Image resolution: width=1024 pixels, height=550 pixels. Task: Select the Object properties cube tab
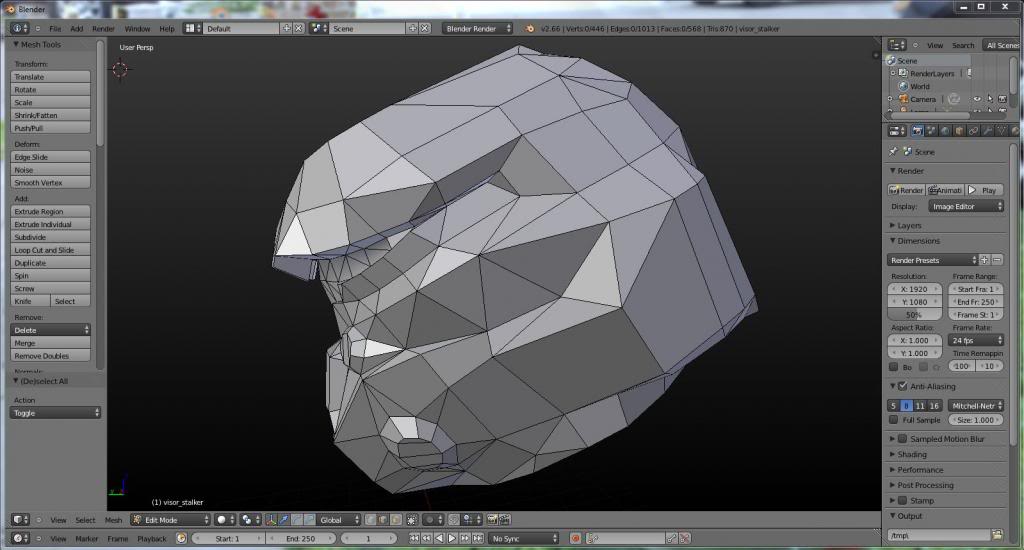click(959, 131)
